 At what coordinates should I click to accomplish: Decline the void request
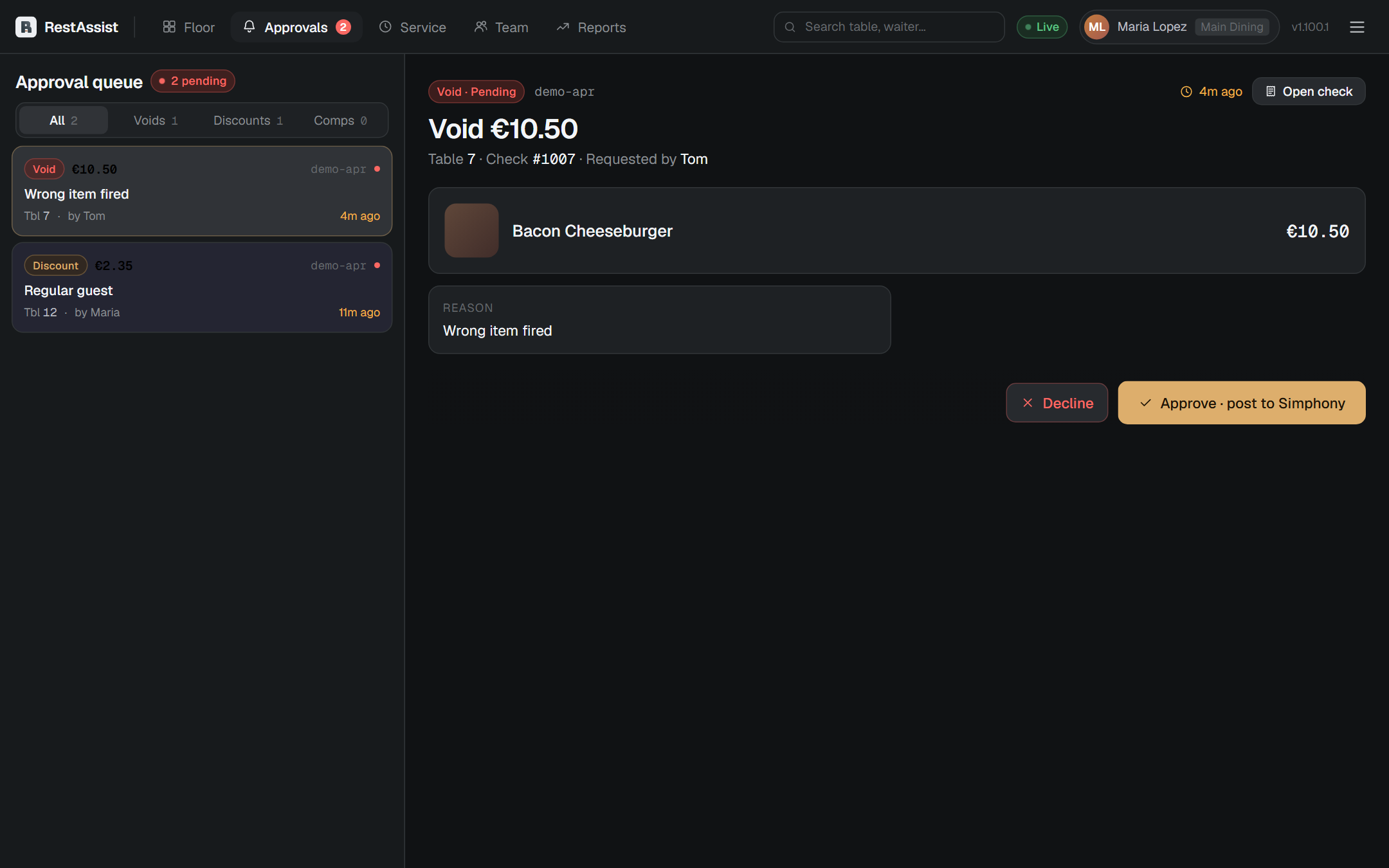[x=1057, y=403]
